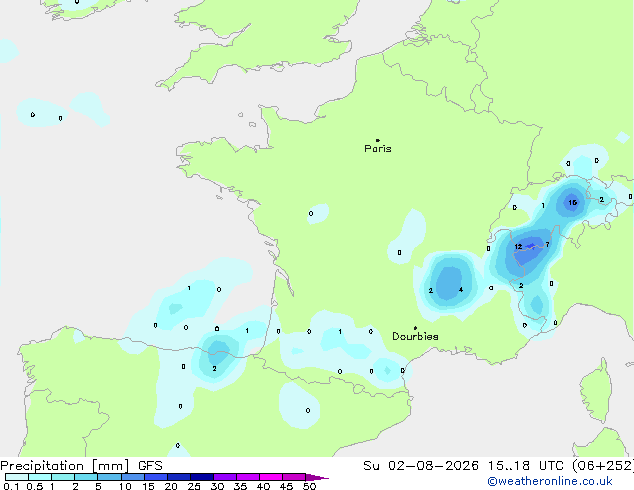Pick the 10 mm legend color swatch
Image resolution: width=634 pixels, height=490 pixels.
(x=132, y=477)
